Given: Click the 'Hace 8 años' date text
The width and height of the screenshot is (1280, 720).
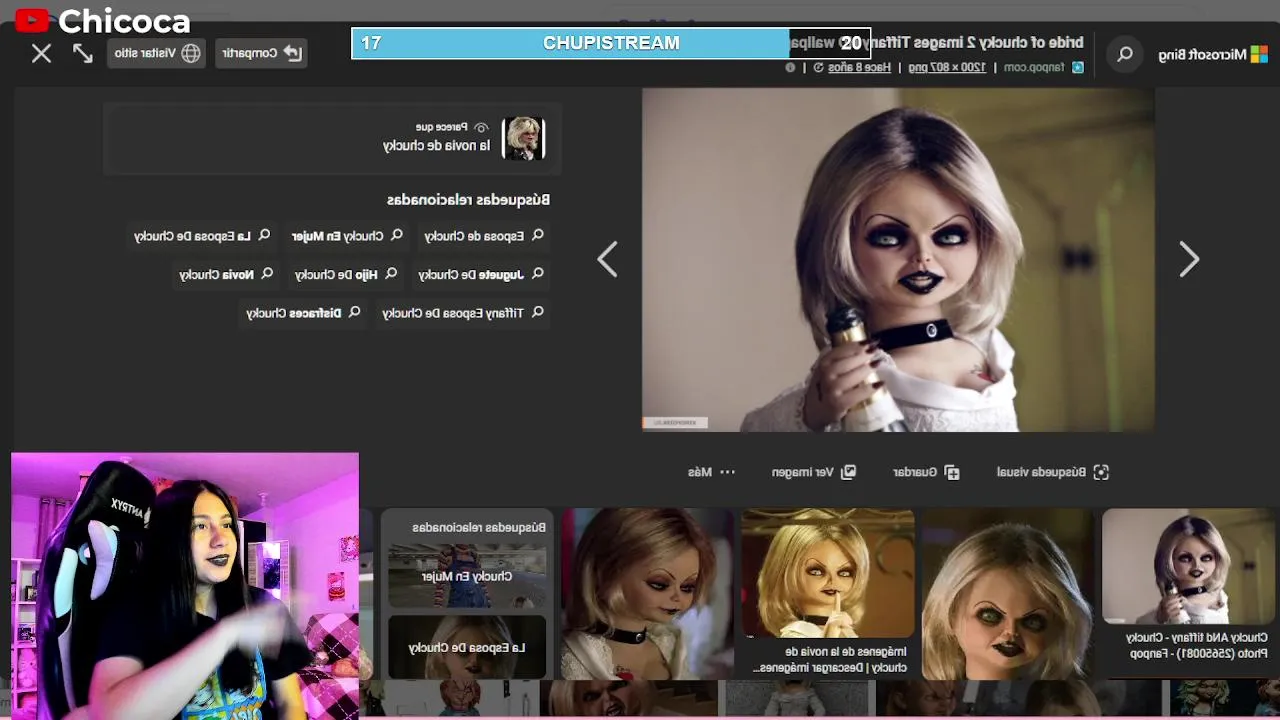Looking at the screenshot, I should tap(860, 68).
